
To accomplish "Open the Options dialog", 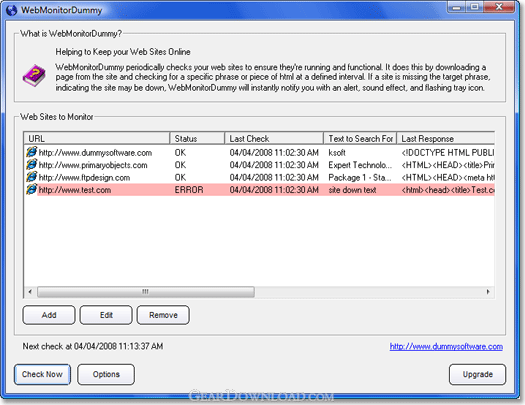I will (x=106, y=374).
